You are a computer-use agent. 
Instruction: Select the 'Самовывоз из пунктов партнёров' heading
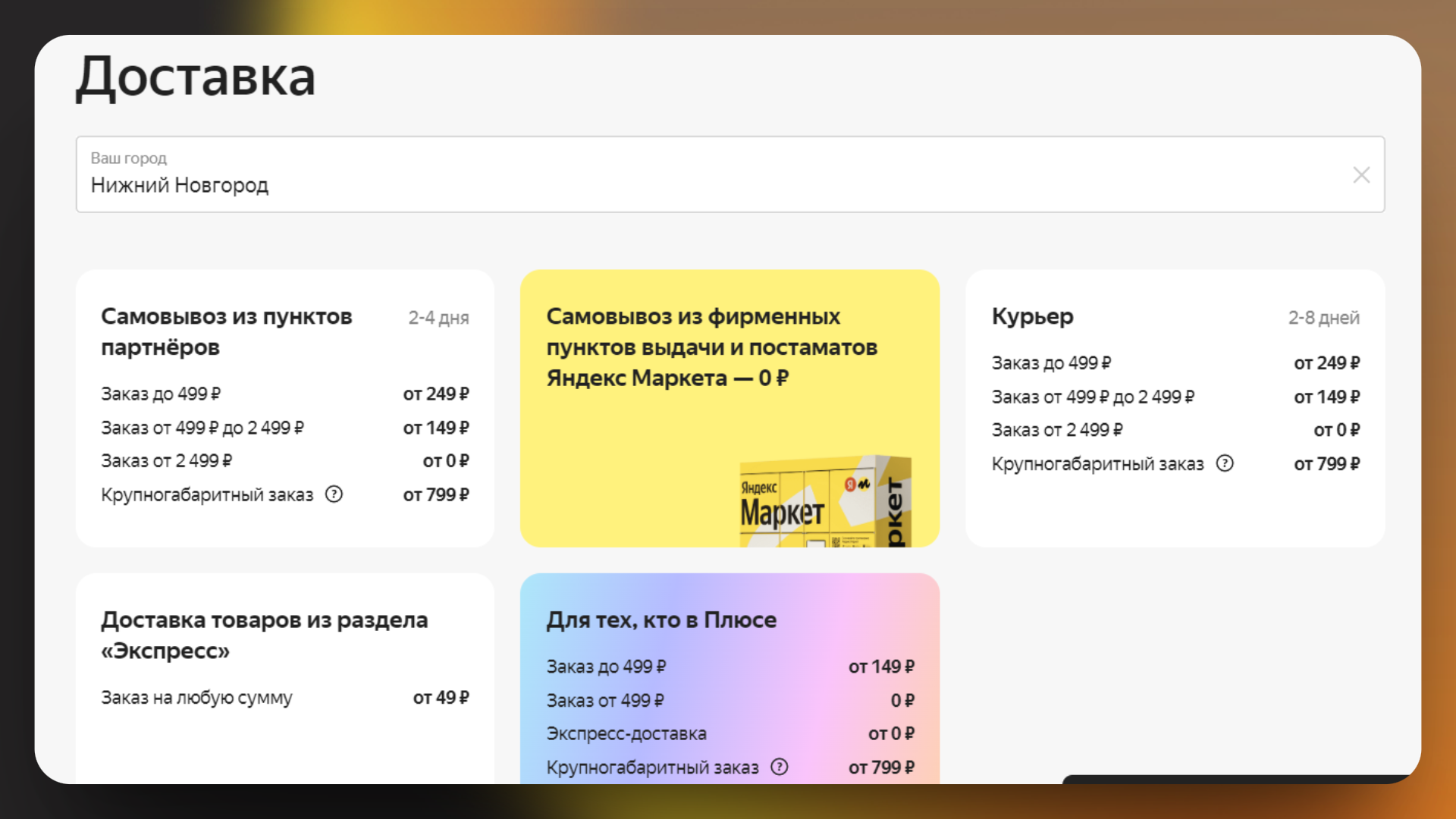coord(227,331)
